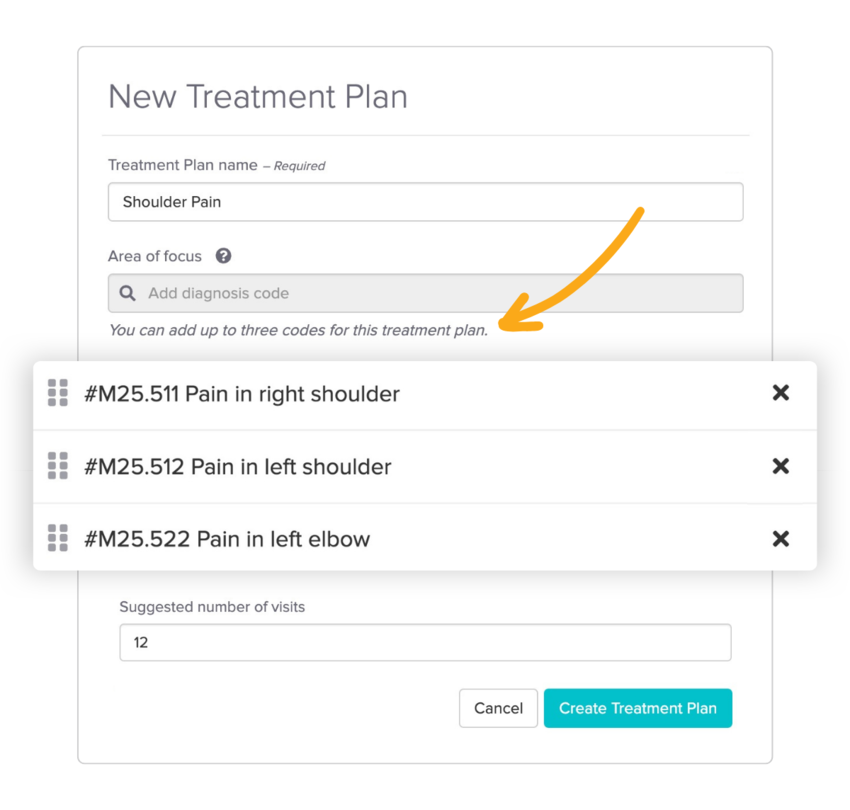Select the drag handle for Pain in left elbow
850x810 pixels.
[x=58, y=538]
